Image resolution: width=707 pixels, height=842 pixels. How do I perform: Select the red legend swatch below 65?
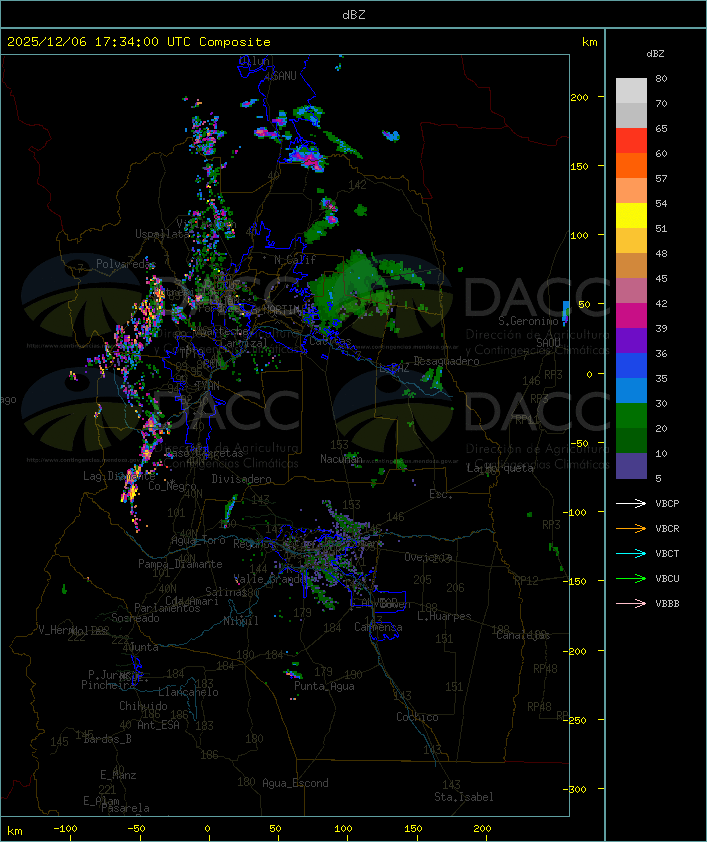pos(631,141)
